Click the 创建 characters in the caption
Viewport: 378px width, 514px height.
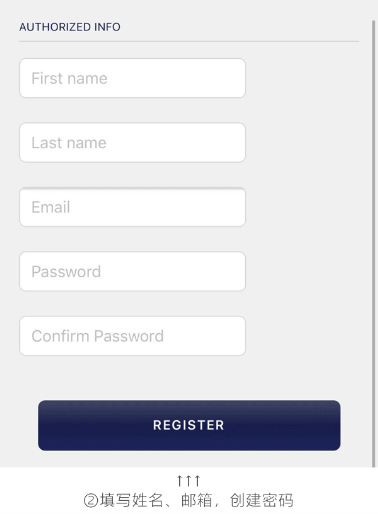245,500
